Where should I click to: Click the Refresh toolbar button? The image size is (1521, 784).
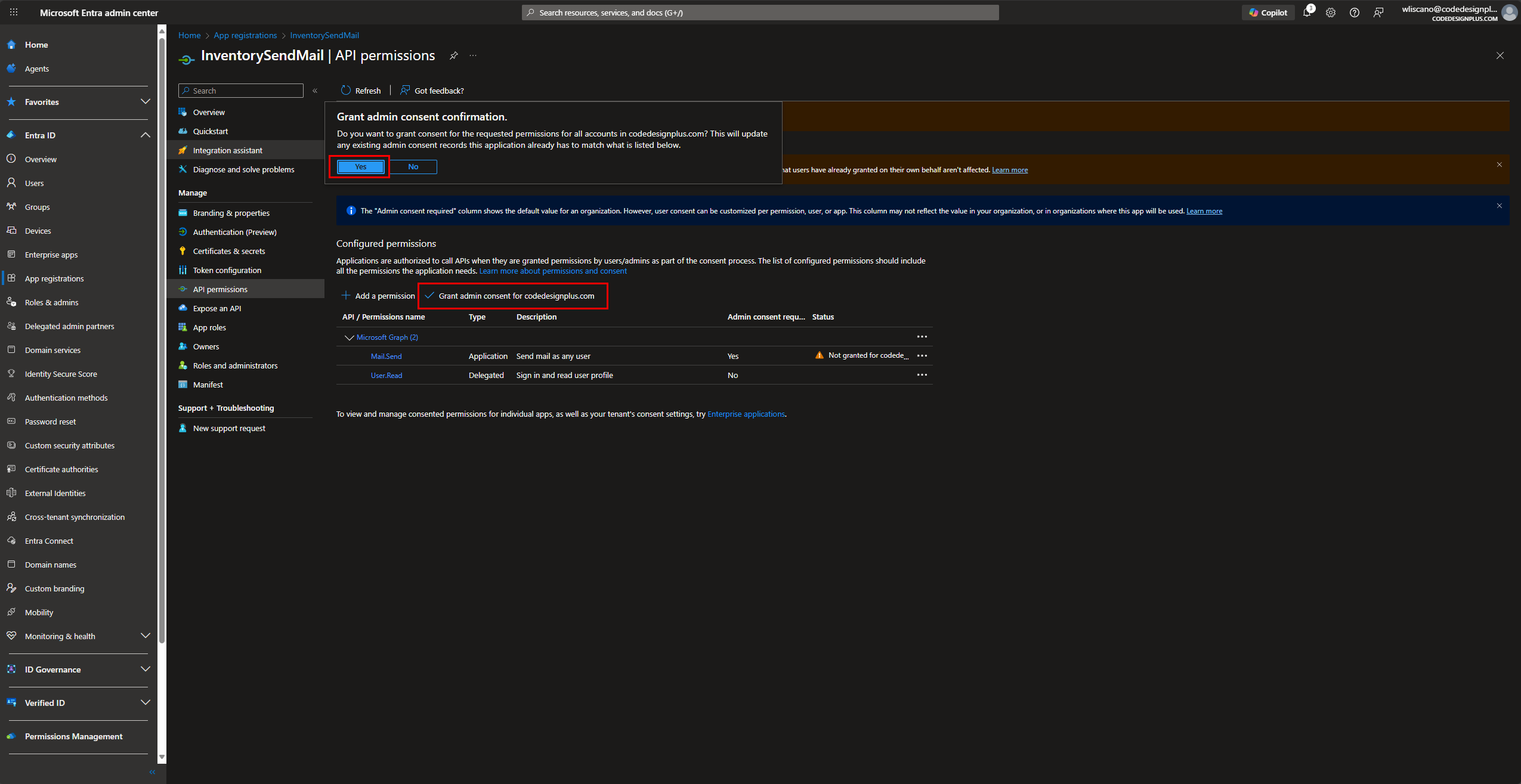click(361, 91)
